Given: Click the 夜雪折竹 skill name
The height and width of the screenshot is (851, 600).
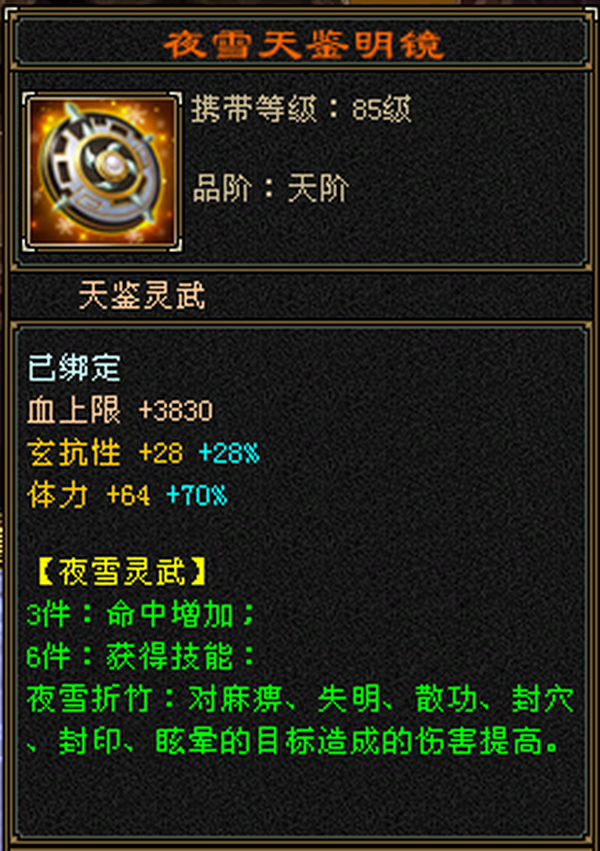Looking at the screenshot, I should click(x=89, y=698).
